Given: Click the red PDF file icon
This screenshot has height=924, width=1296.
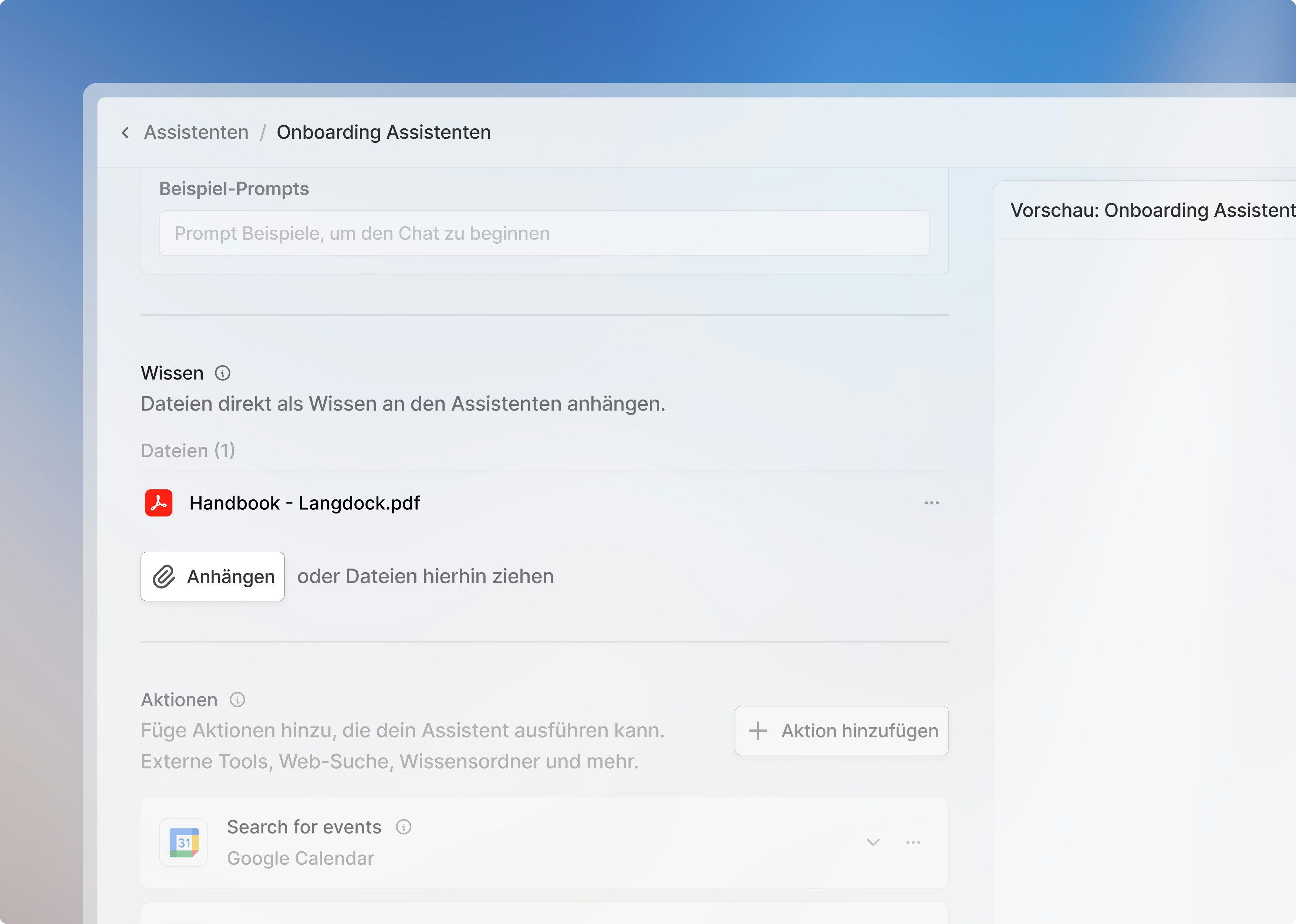Looking at the screenshot, I should click(x=159, y=503).
